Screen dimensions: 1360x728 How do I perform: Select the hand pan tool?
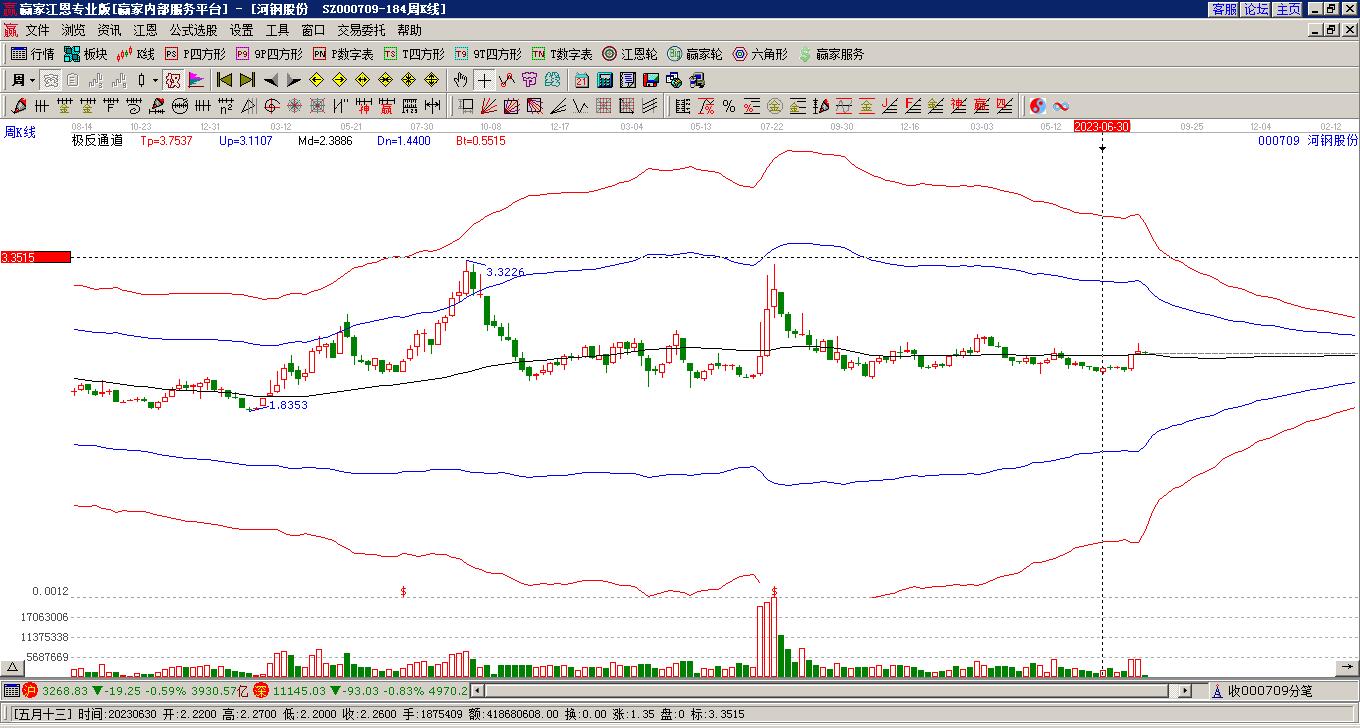coord(461,80)
